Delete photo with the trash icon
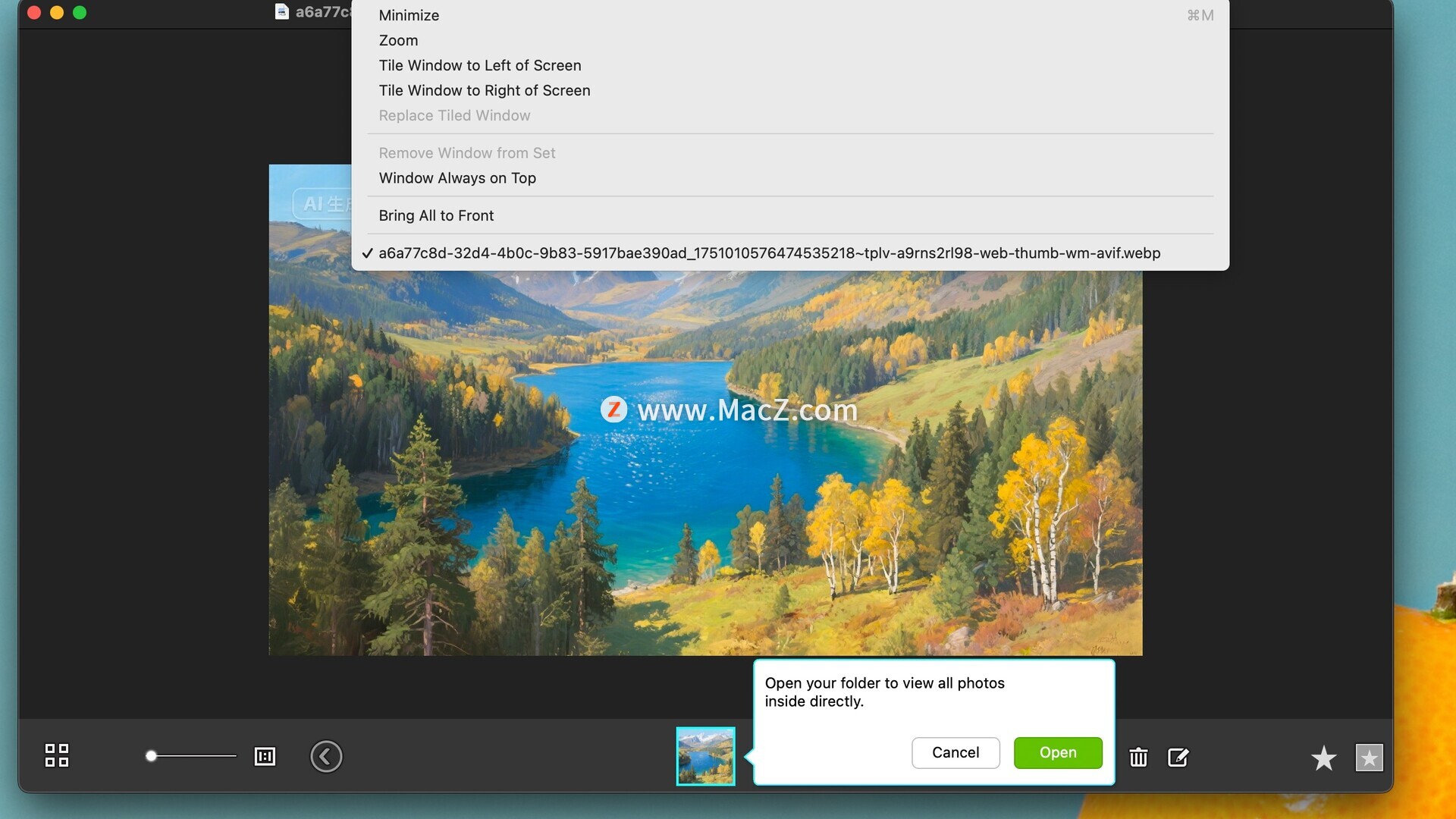 [1138, 757]
